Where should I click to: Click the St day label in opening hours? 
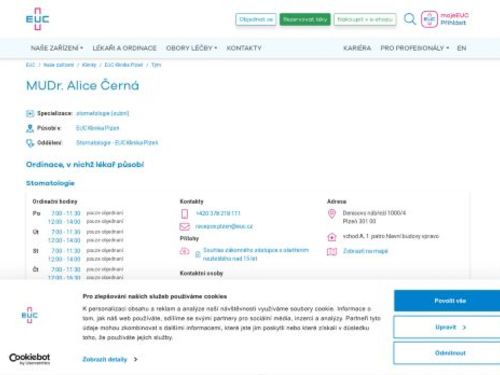pos(36,251)
